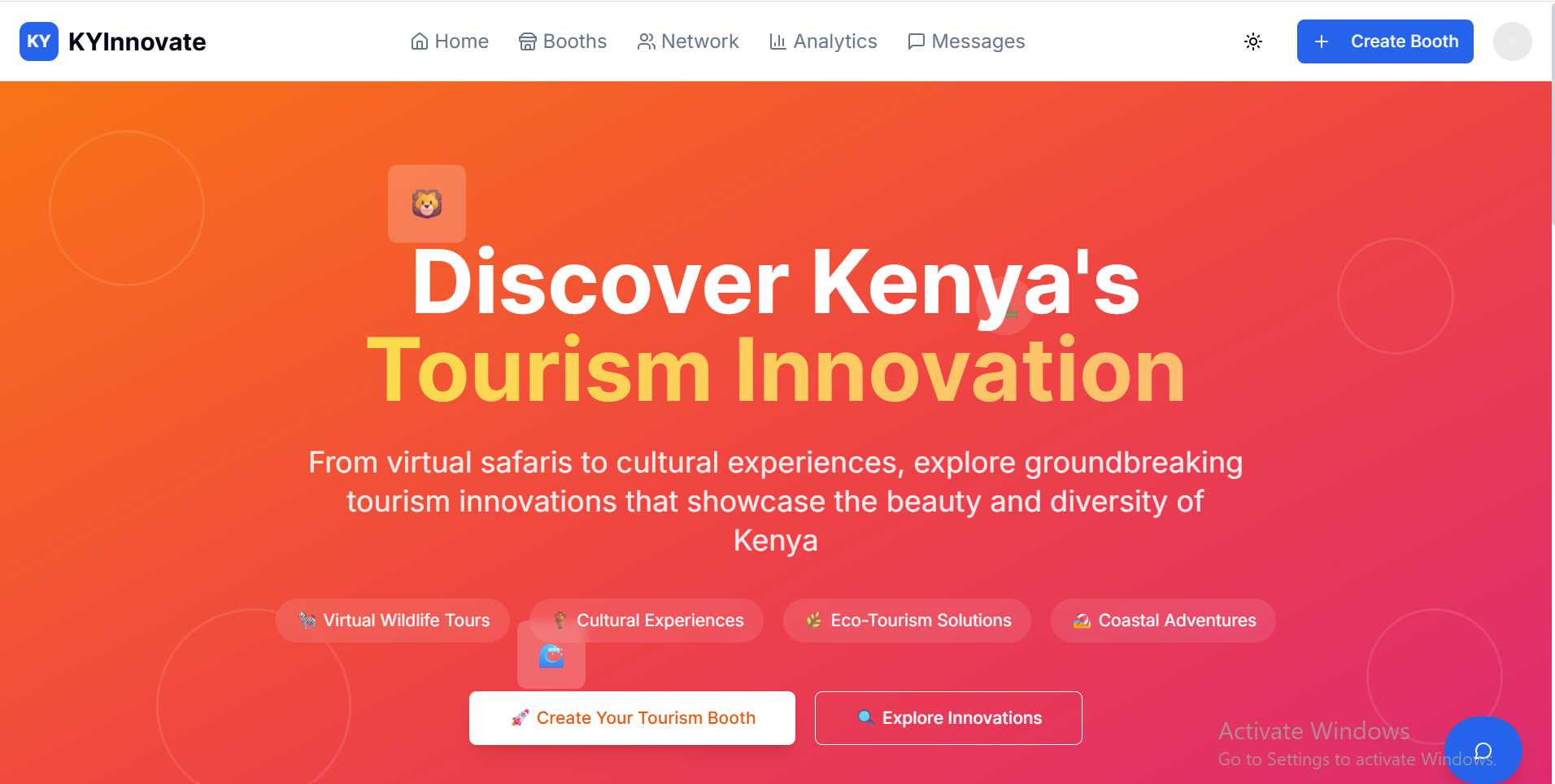Screen dimensions: 1555x784
Task: Open the Cultural Experiences filter
Action: point(646,620)
